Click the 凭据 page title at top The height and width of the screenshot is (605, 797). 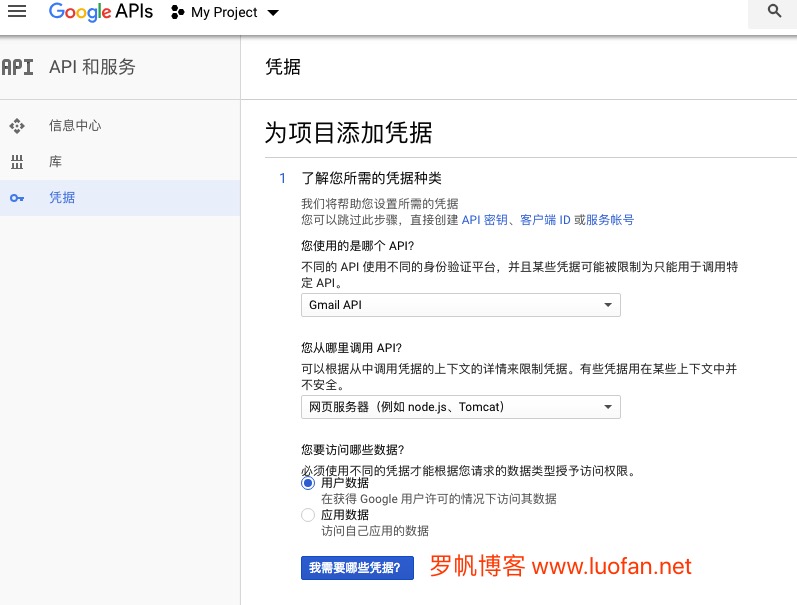click(x=283, y=67)
